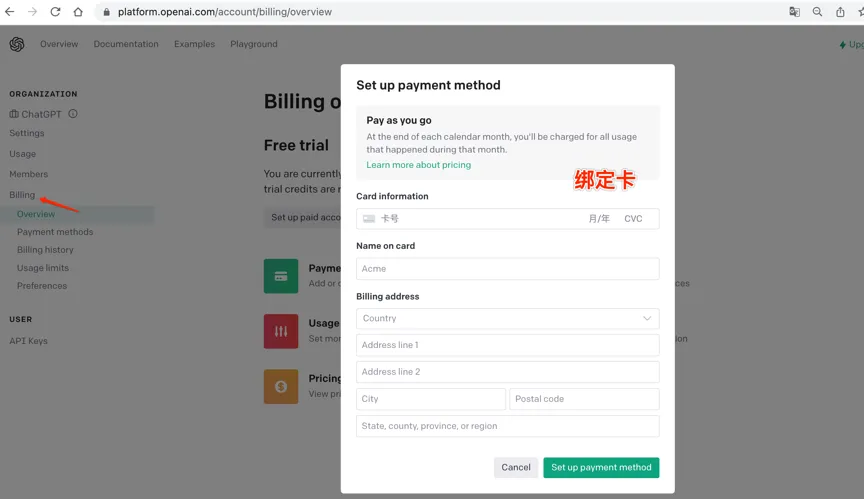Click the red Usage limits sliders icon

281,331
